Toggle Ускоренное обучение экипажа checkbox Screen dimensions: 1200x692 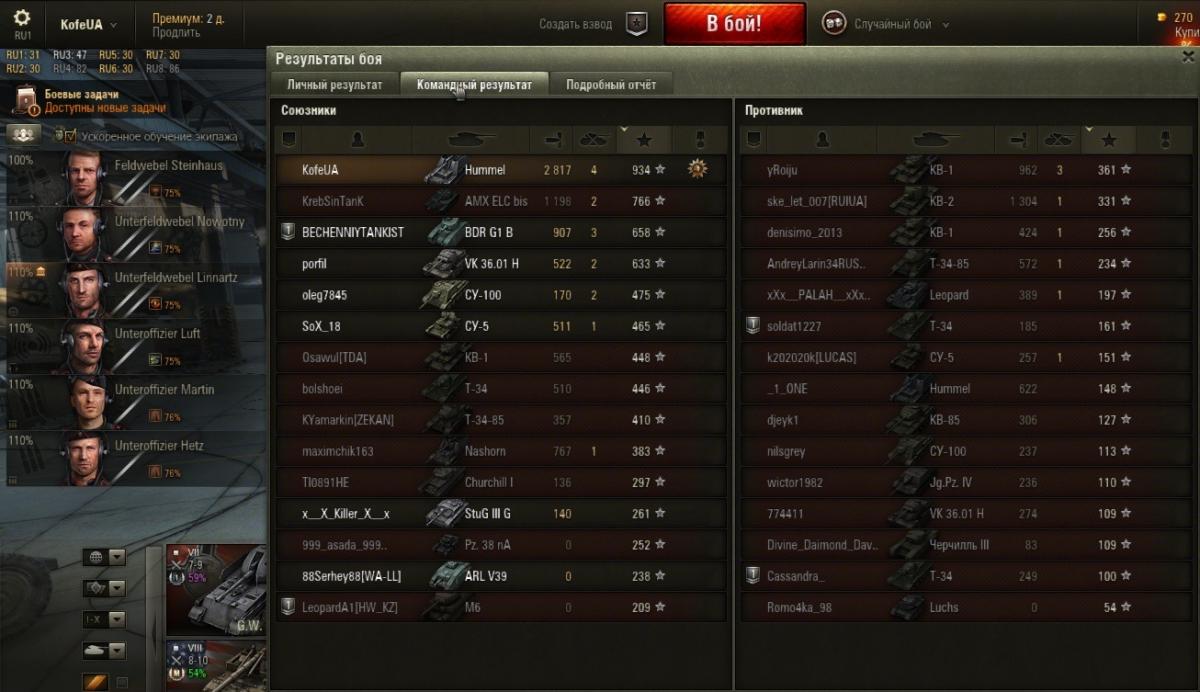click(60, 135)
